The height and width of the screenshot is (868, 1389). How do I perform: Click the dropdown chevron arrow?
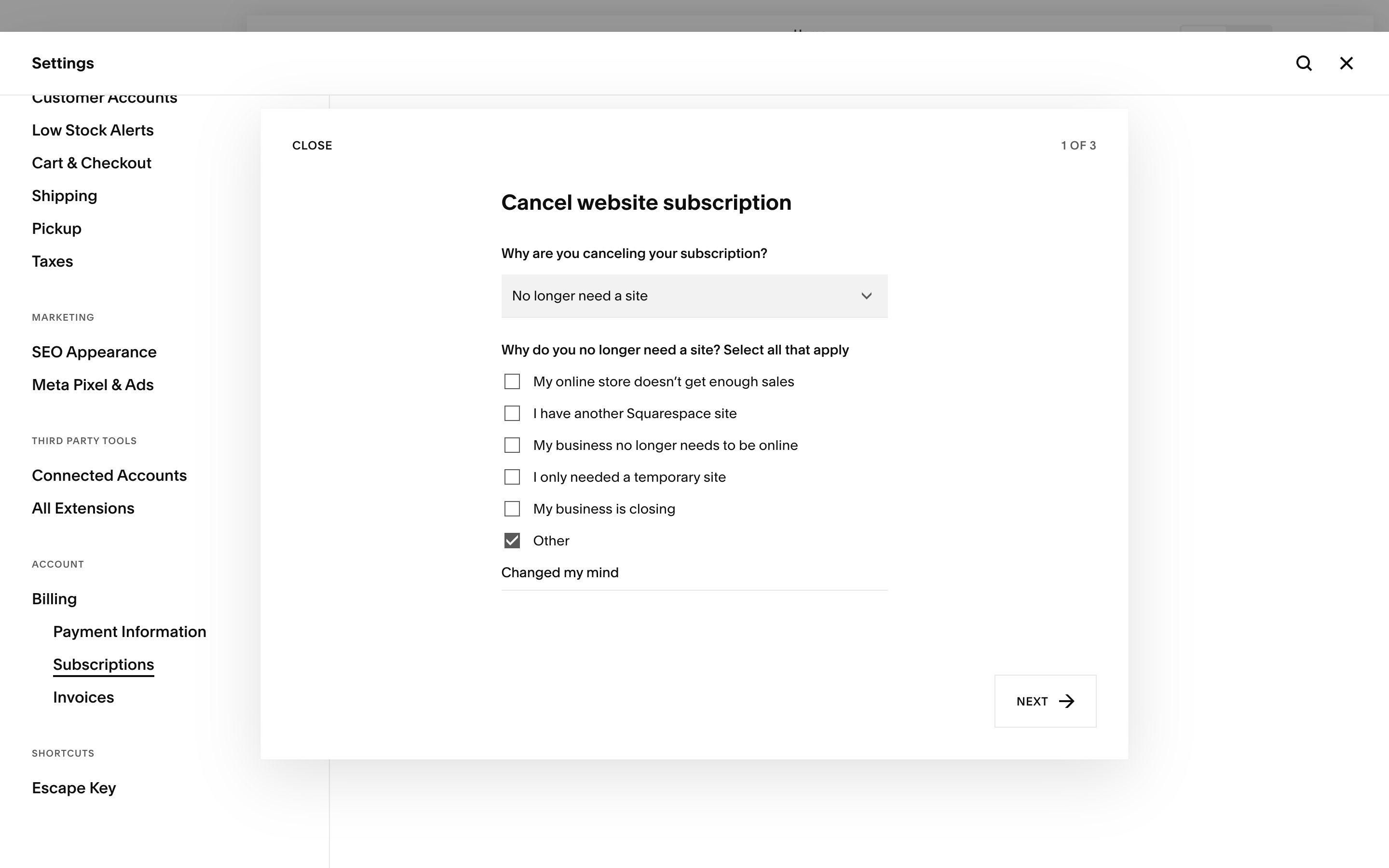click(866, 296)
